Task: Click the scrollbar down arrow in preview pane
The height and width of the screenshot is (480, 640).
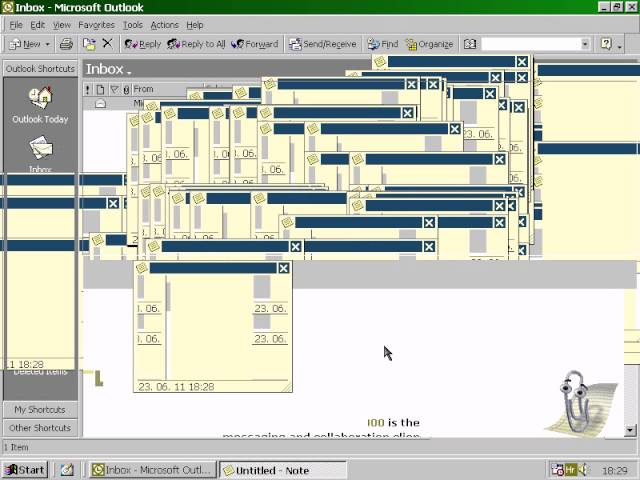Action: pos(630,430)
